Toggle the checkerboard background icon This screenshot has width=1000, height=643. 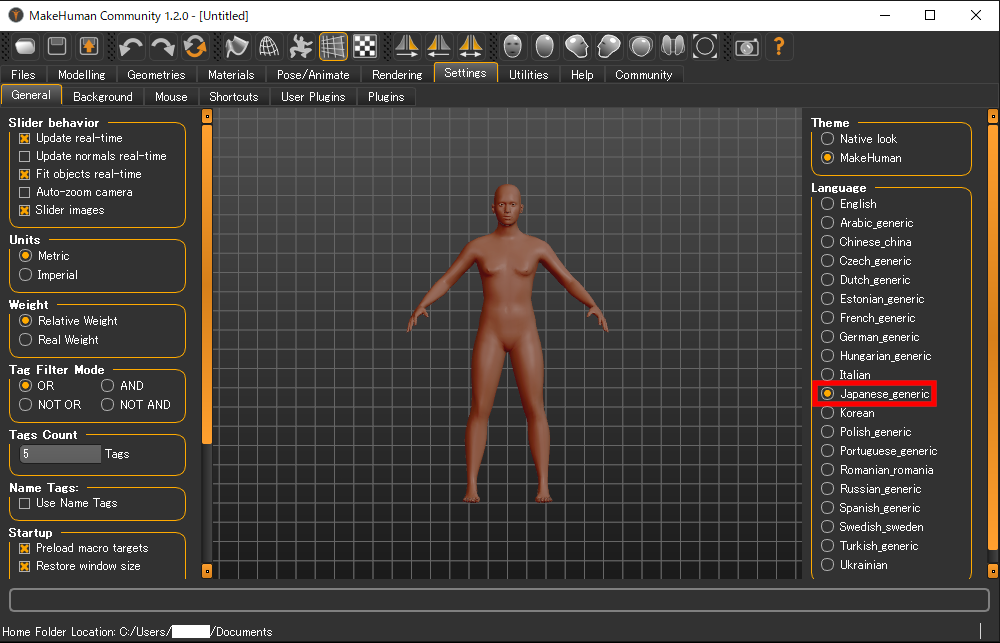365,46
